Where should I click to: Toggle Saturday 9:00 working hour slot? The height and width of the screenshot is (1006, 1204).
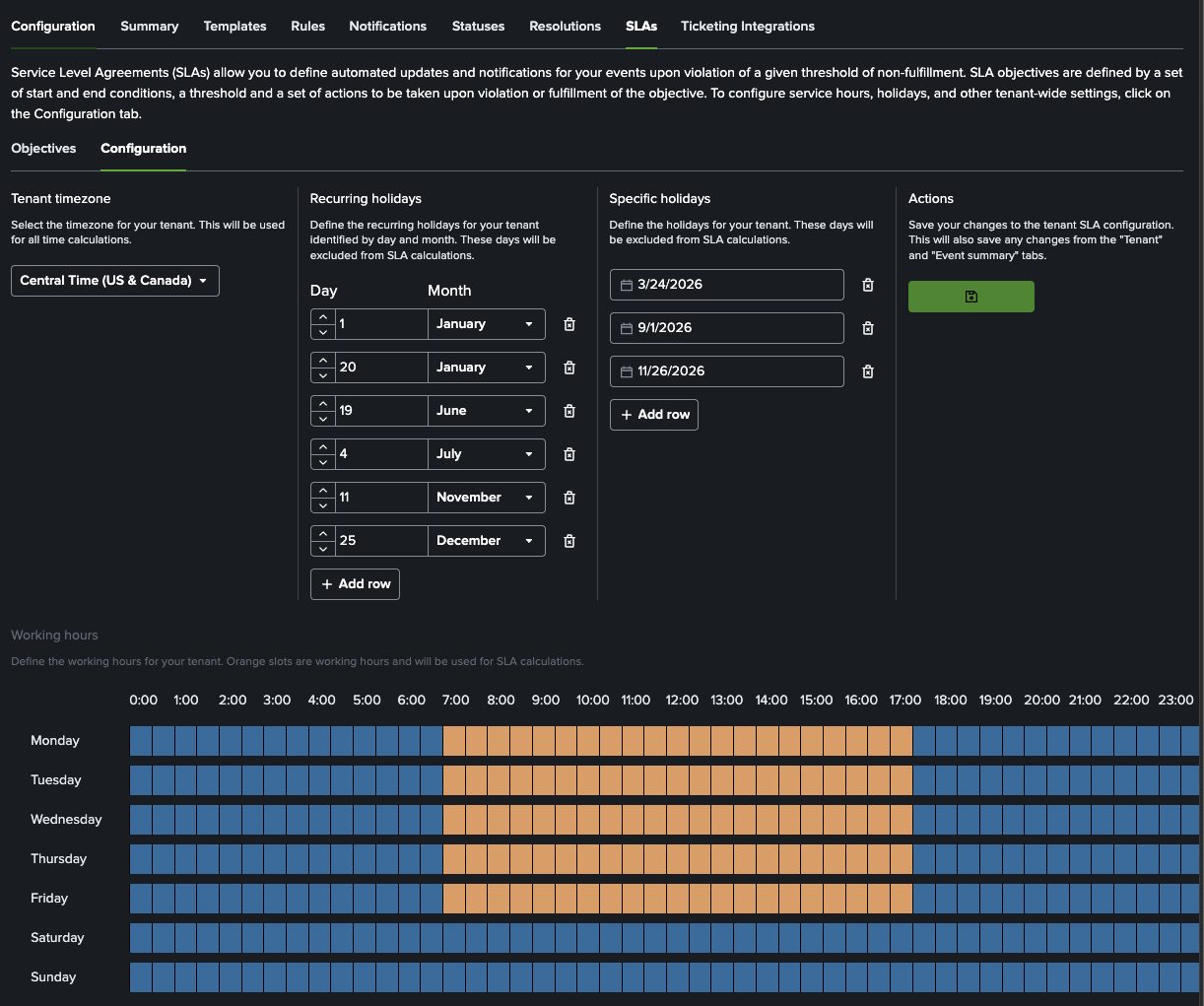coord(544,938)
